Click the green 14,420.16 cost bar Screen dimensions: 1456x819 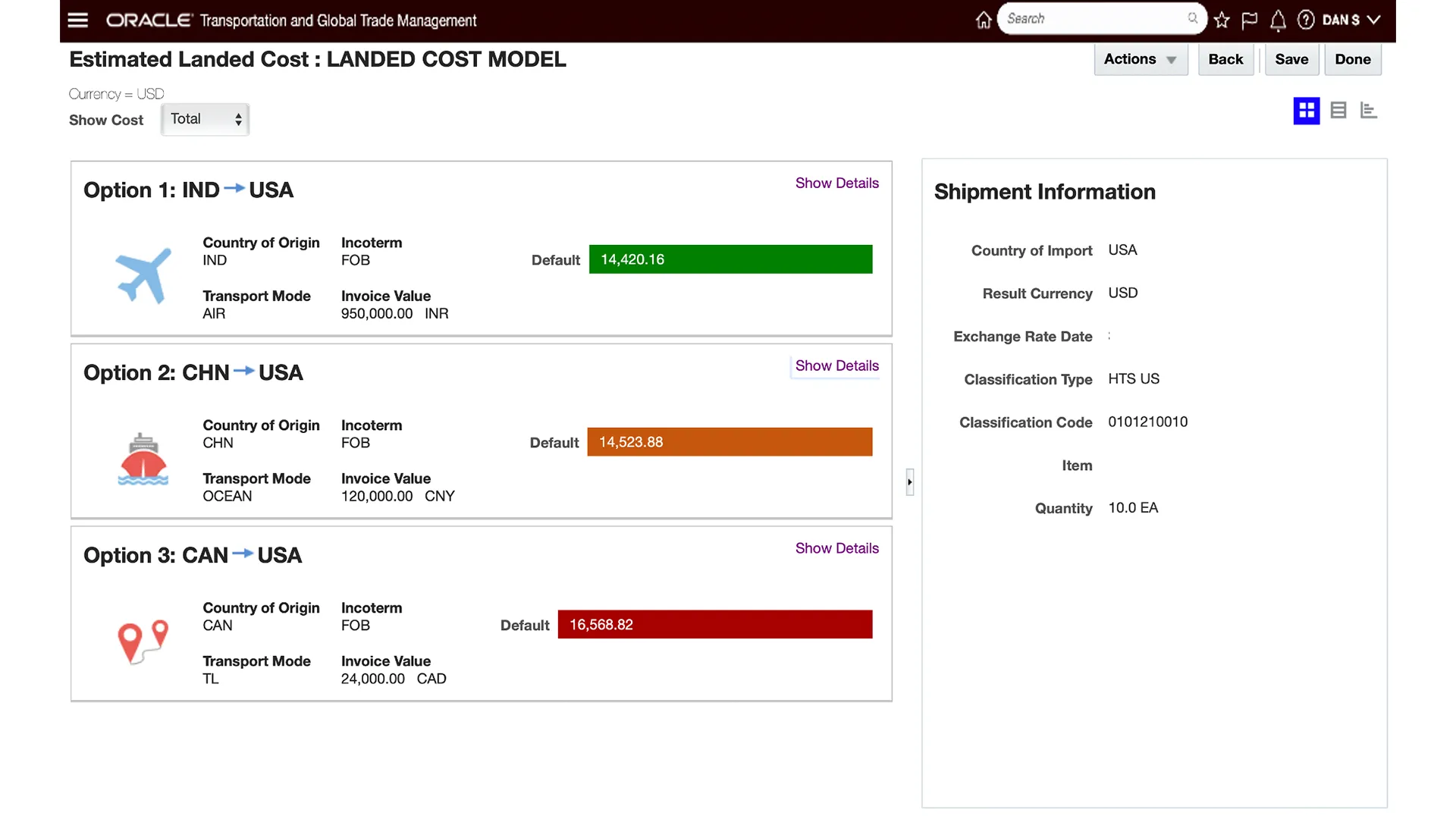730,259
